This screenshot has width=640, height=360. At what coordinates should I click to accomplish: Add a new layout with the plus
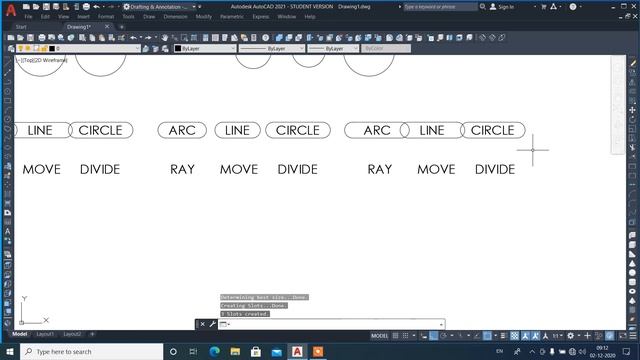tap(92, 334)
